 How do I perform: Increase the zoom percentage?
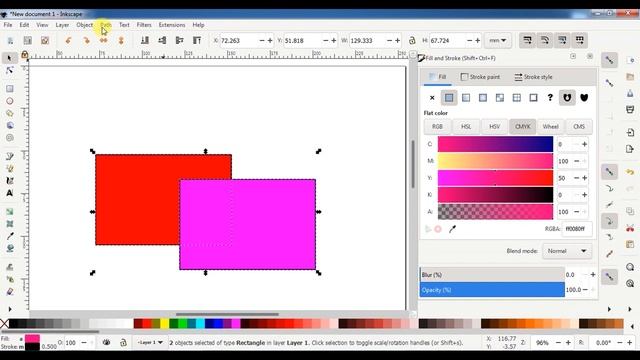pyautogui.click(x=568, y=343)
